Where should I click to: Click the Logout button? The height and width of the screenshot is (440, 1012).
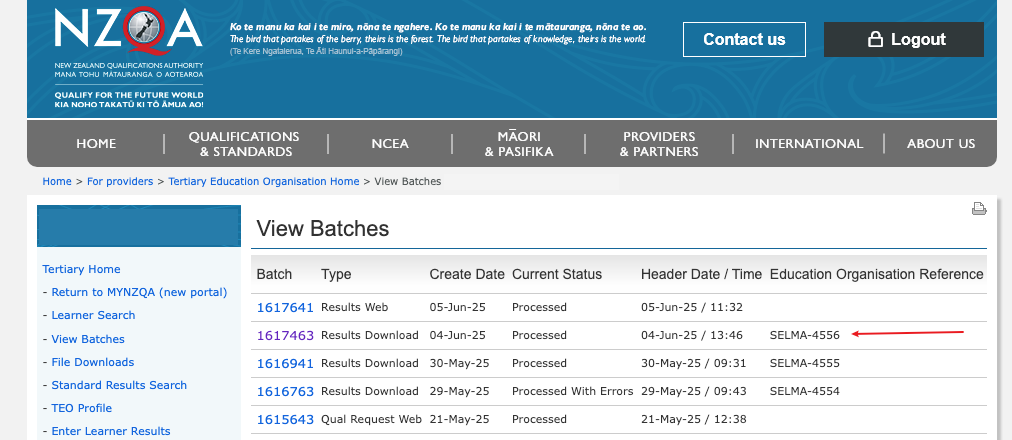coord(904,39)
